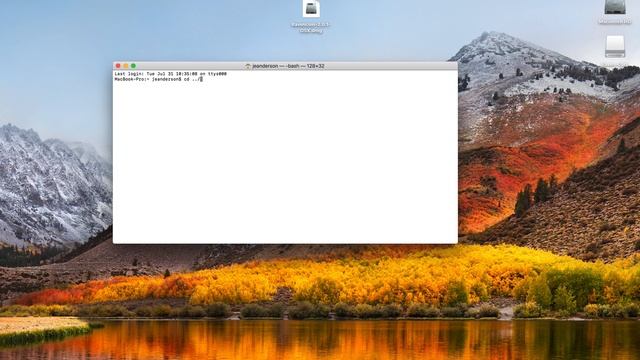Select the white external drive icon on desktop

[x=615, y=47]
